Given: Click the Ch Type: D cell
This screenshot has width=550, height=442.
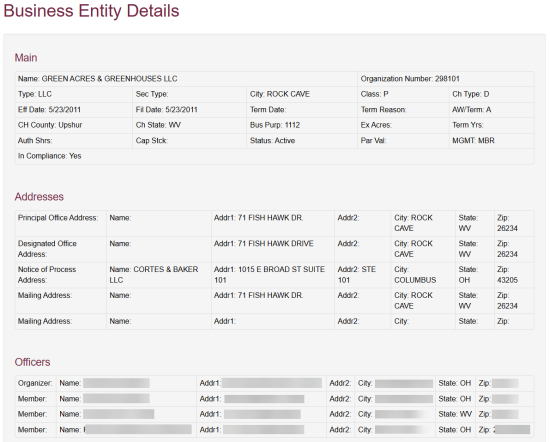Looking at the screenshot, I should coord(491,94).
